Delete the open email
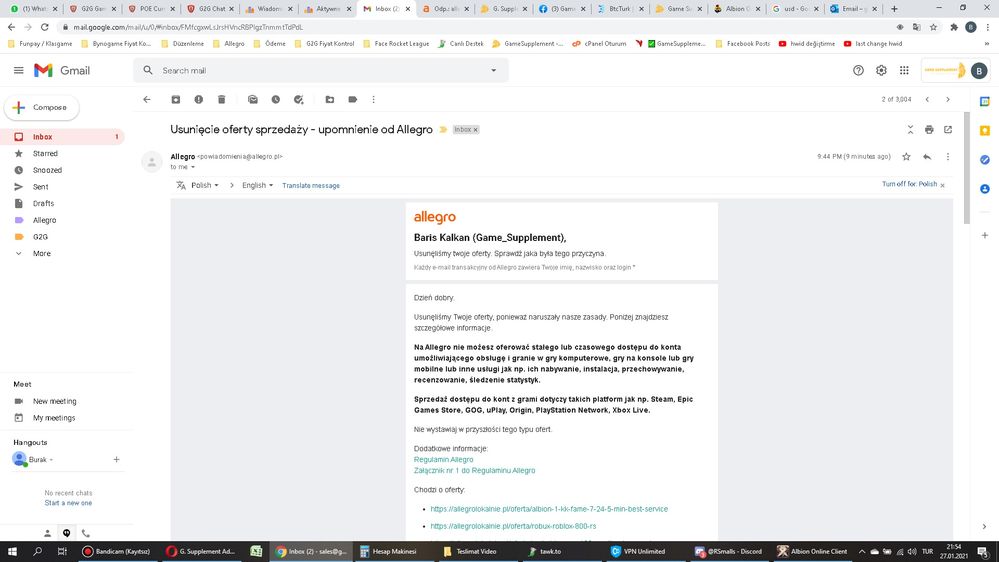Image resolution: width=999 pixels, height=562 pixels. pos(222,99)
